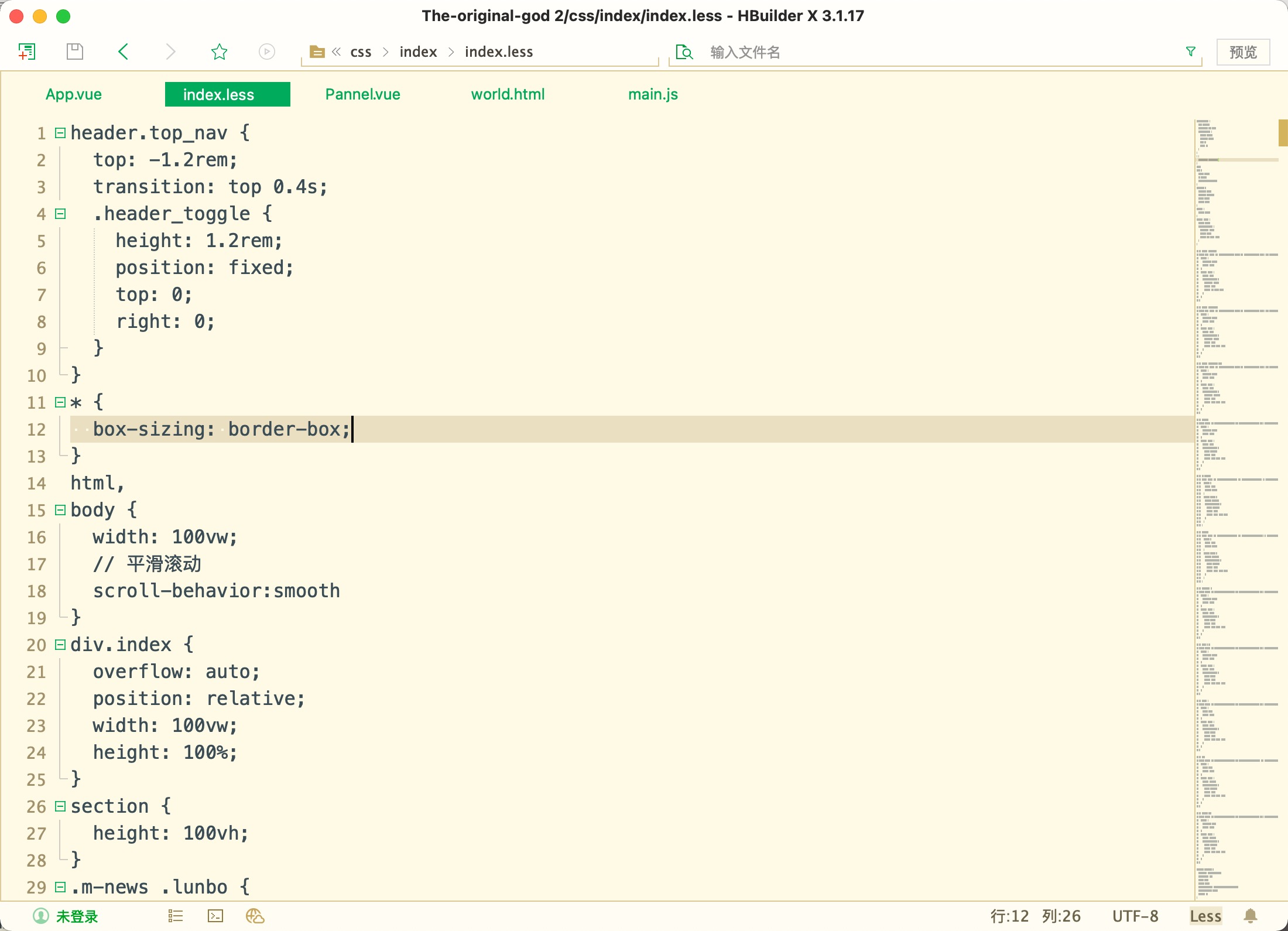
Task: Go back with the left arrow icon
Action: click(x=123, y=52)
